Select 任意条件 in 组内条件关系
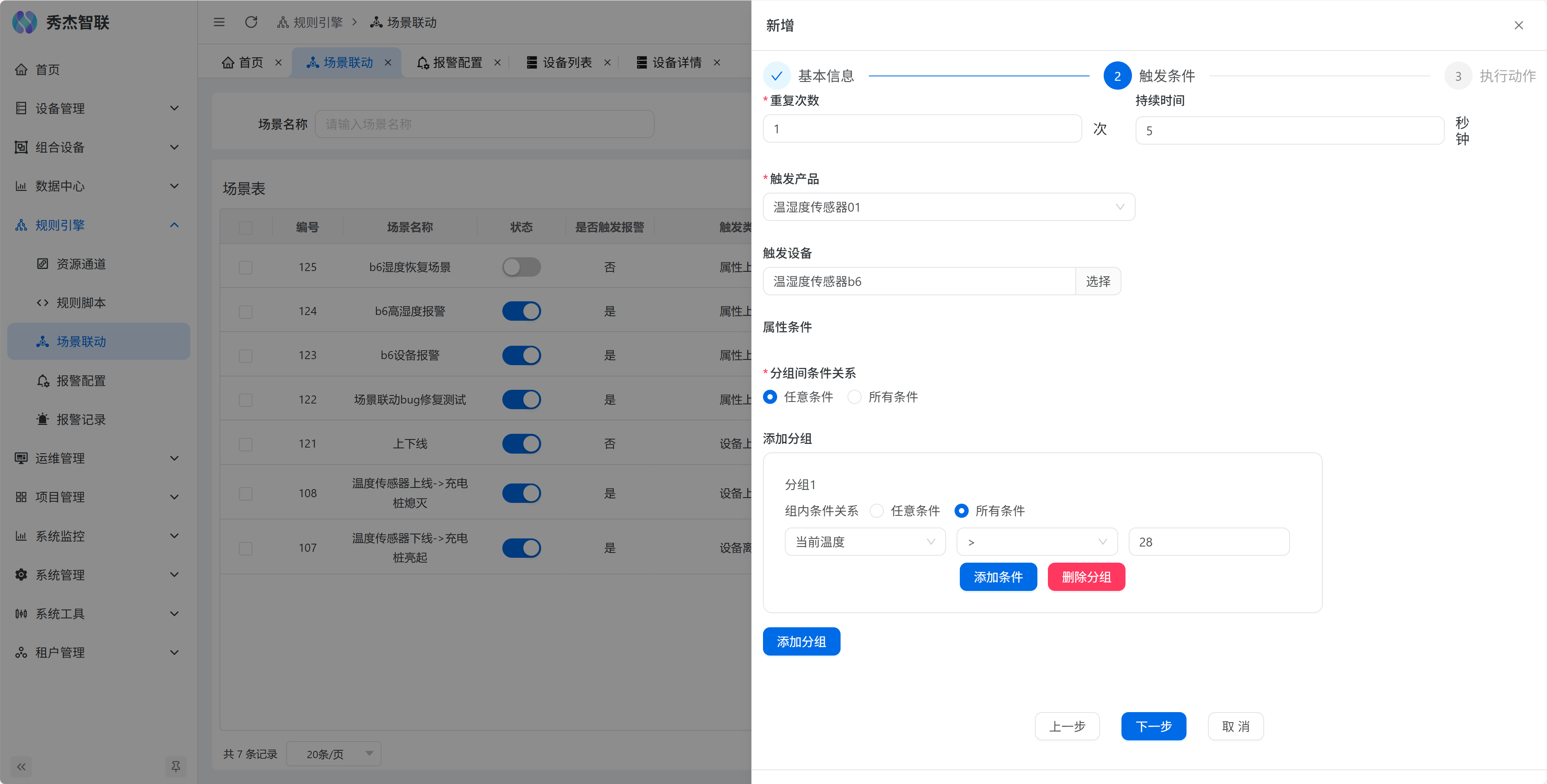Screen dimensions: 1547x784 click(877, 511)
